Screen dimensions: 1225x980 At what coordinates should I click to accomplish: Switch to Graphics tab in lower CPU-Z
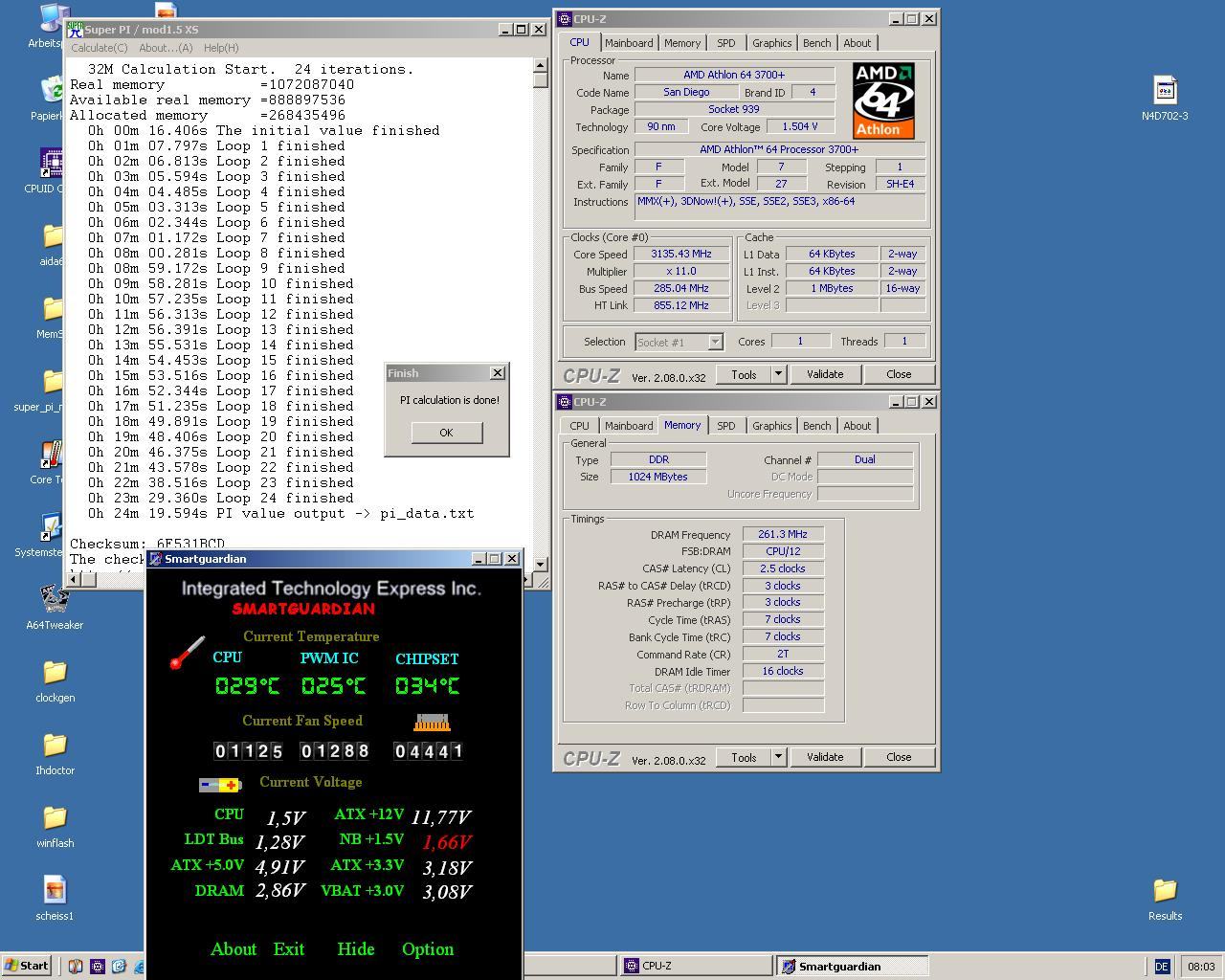(771, 426)
